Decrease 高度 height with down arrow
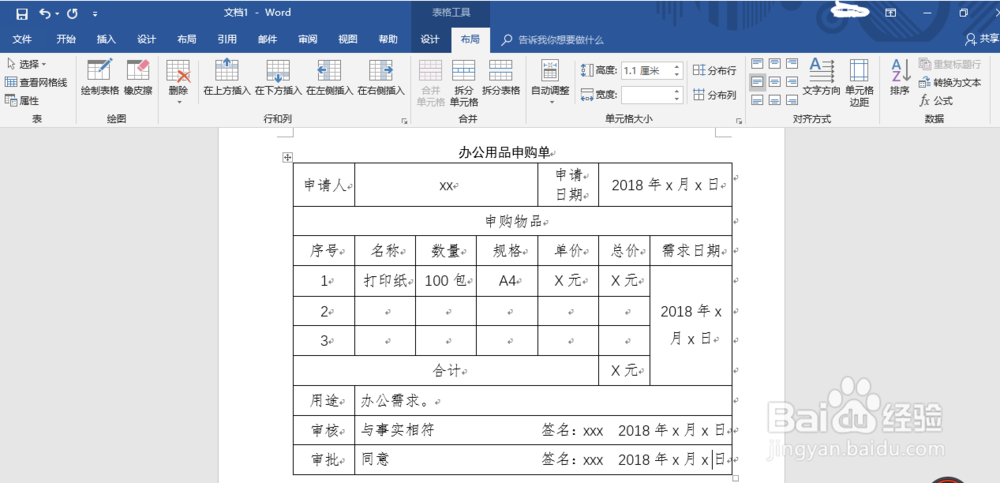 coord(677,74)
